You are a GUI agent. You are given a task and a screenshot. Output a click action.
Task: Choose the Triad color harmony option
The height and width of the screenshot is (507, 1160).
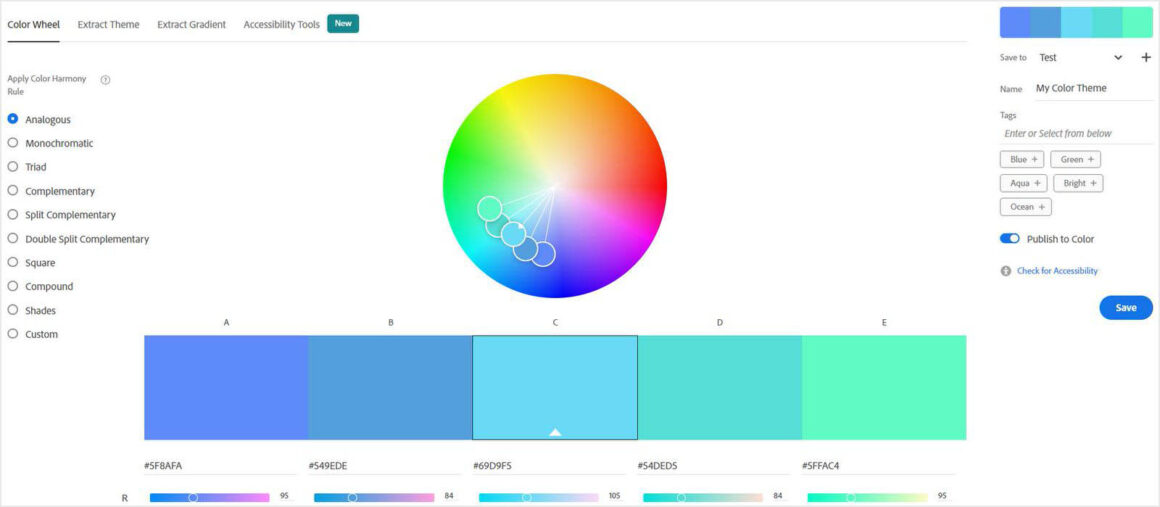(13, 167)
